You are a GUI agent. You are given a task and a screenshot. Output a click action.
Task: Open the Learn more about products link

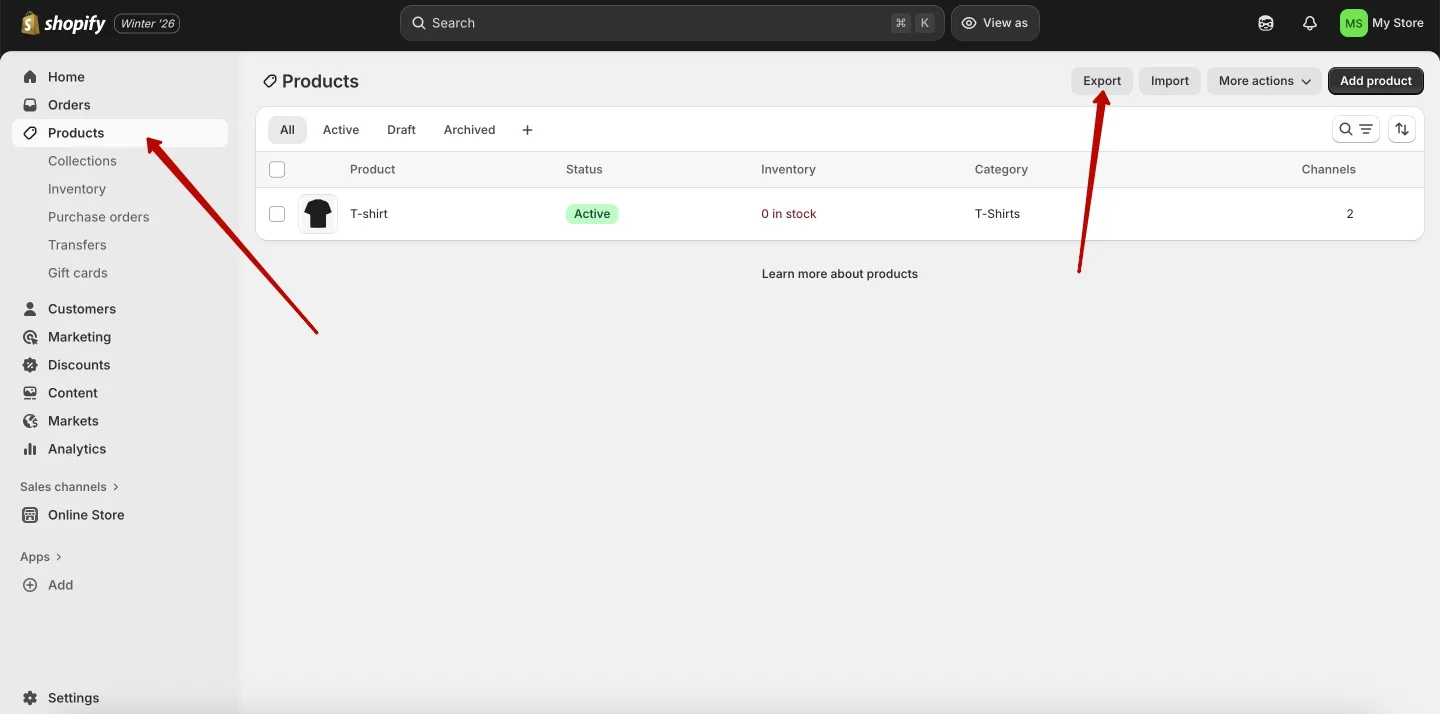[x=840, y=273]
